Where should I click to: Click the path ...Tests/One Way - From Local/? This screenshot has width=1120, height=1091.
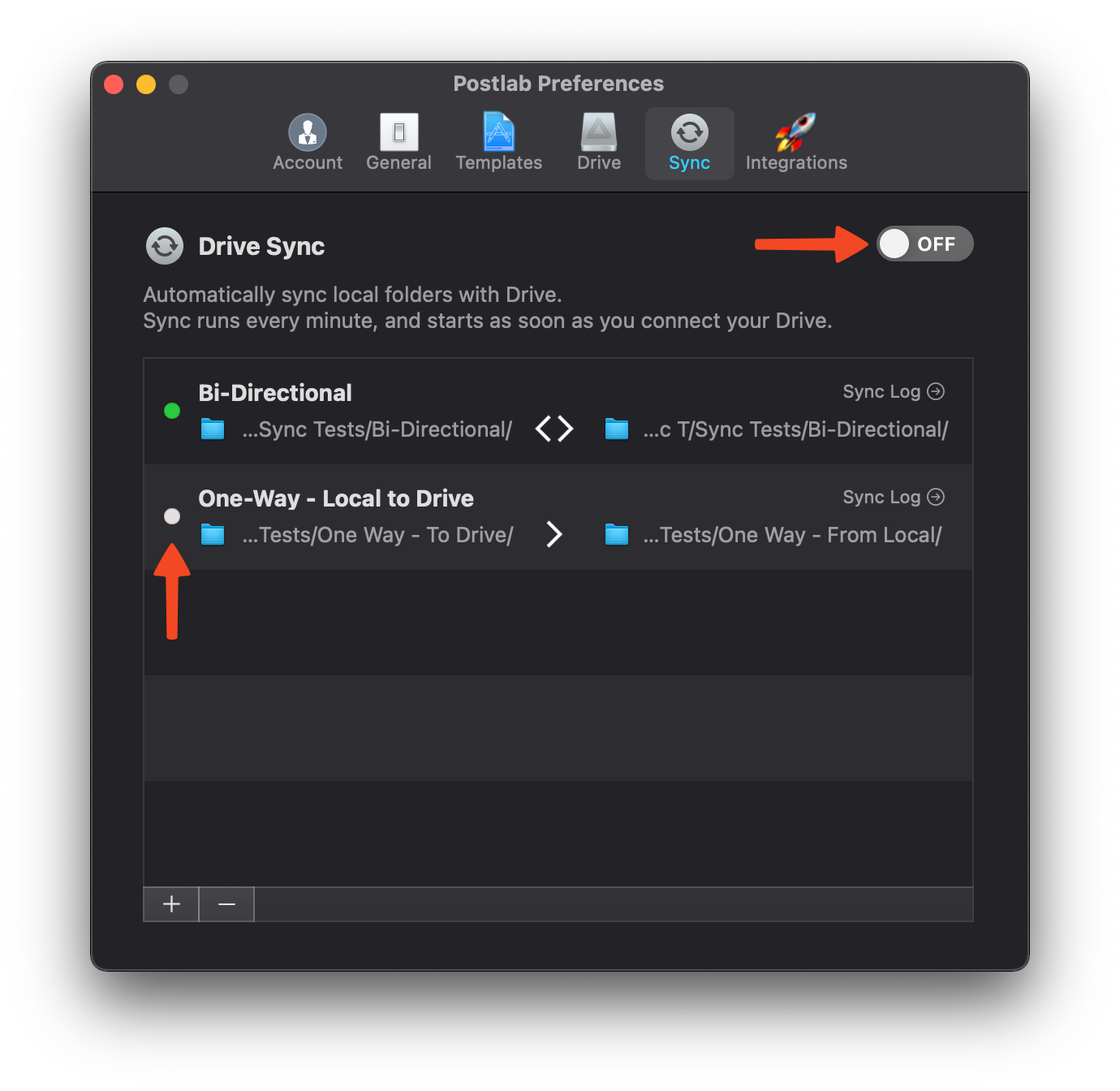pyautogui.click(x=793, y=535)
